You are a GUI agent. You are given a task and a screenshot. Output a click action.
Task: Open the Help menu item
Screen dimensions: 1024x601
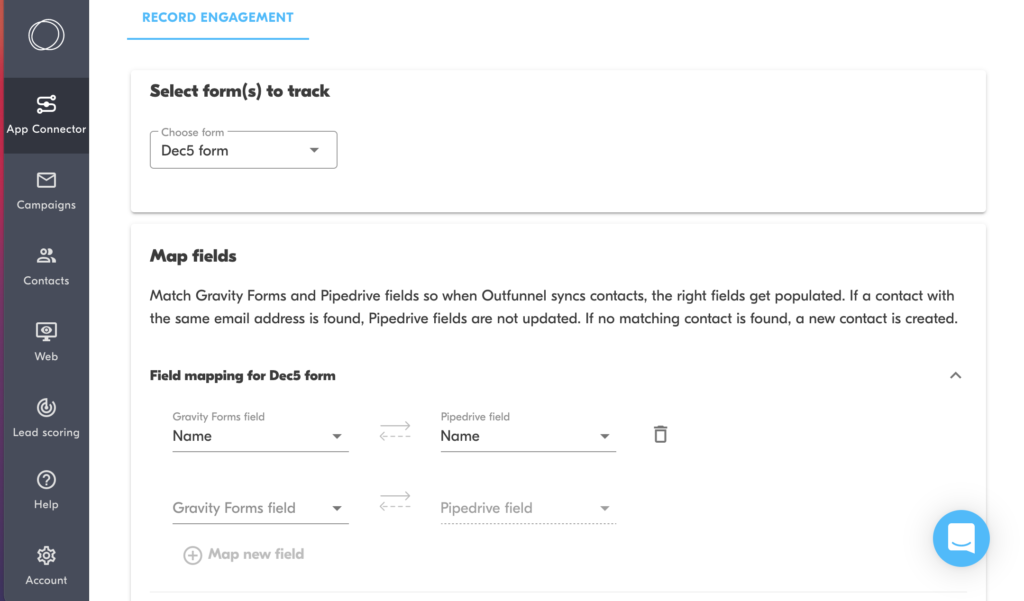46,491
